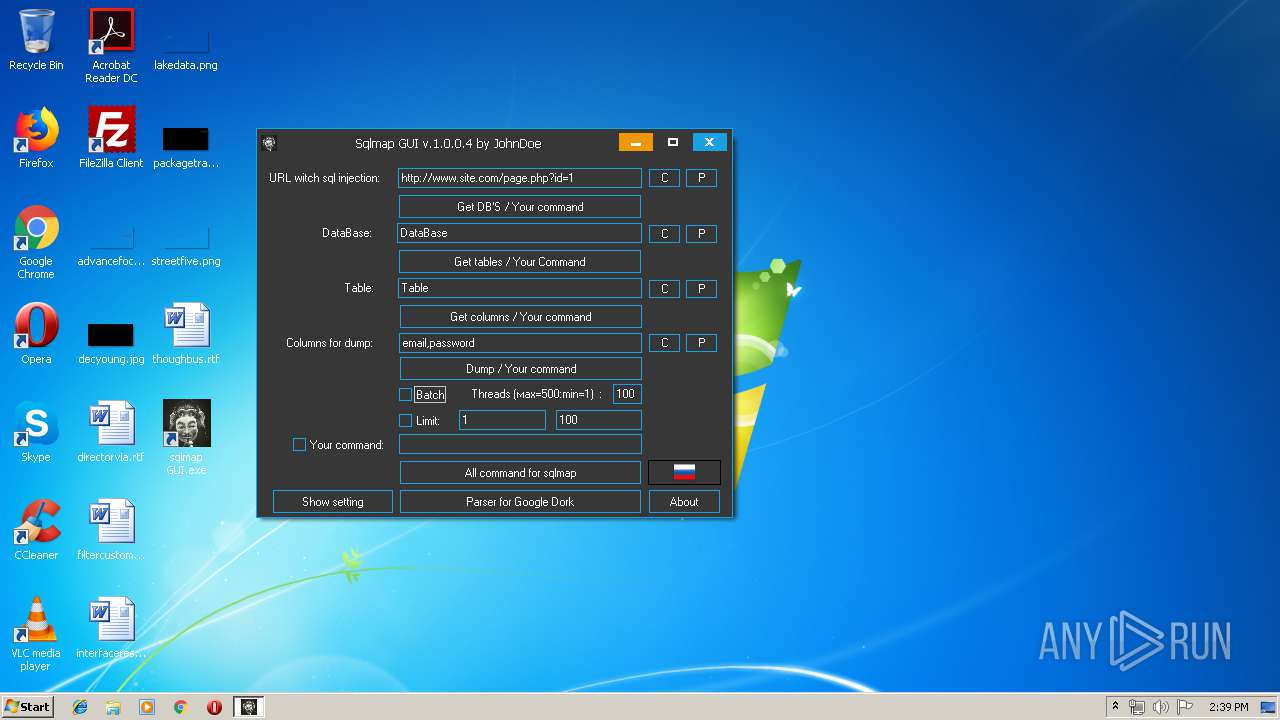
Task: Click C button beside Table field
Action: point(665,289)
